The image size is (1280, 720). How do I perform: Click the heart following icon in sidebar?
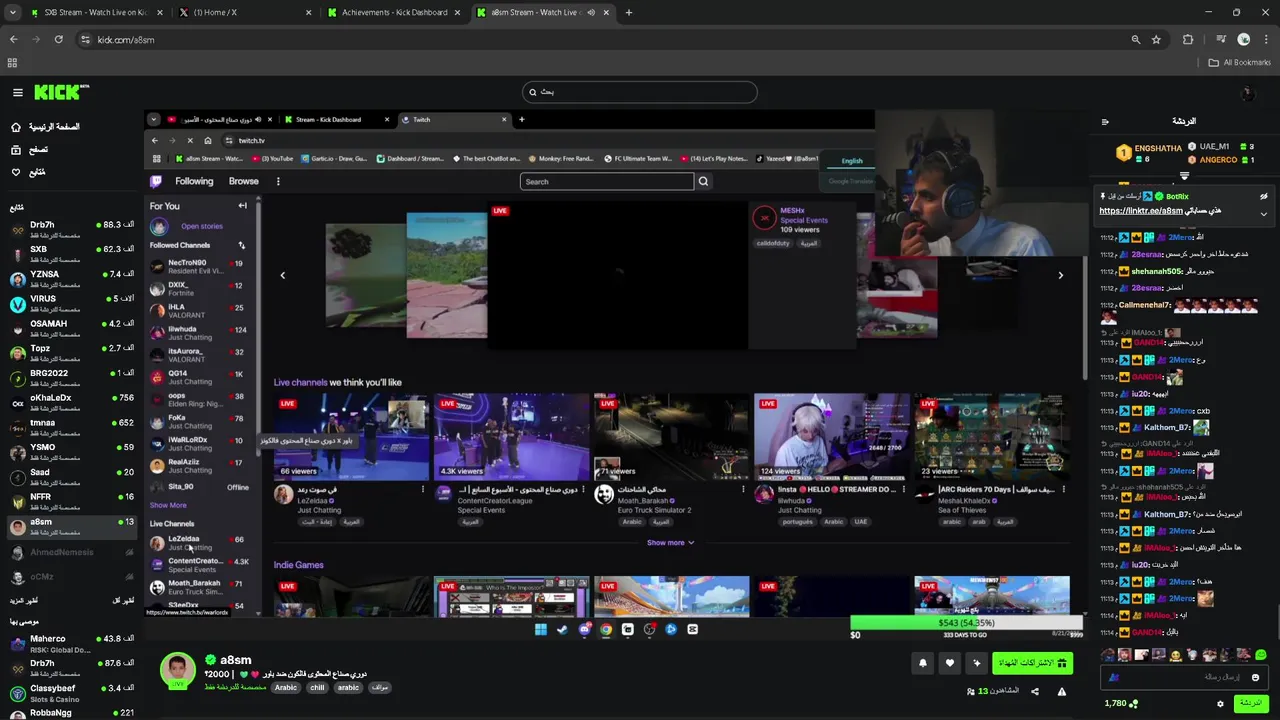click(16, 172)
